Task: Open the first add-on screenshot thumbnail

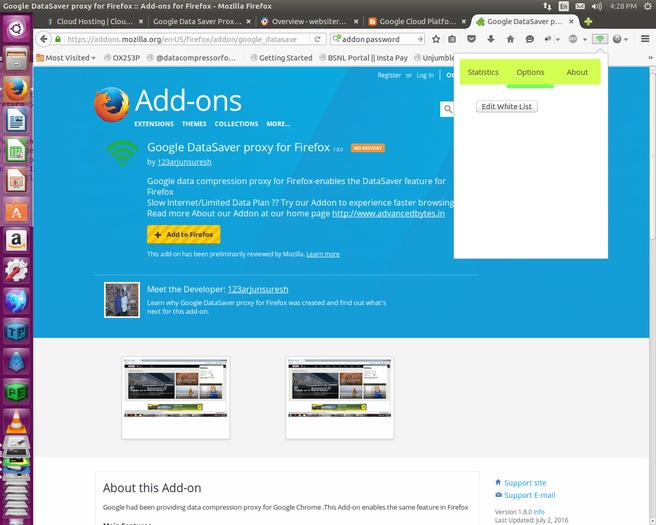Action: pyautogui.click(x=176, y=398)
